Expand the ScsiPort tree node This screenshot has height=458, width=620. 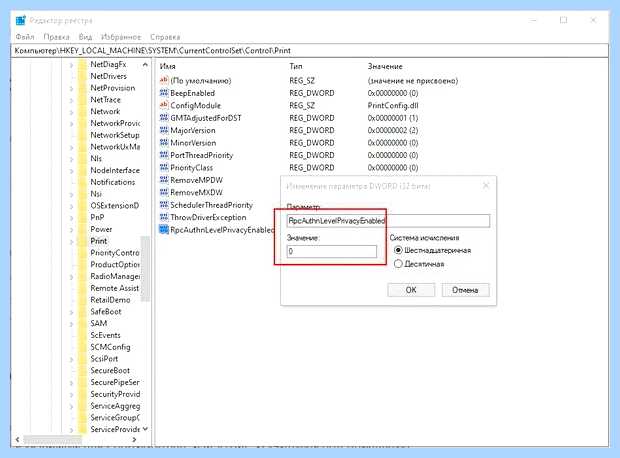click(x=71, y=359)
